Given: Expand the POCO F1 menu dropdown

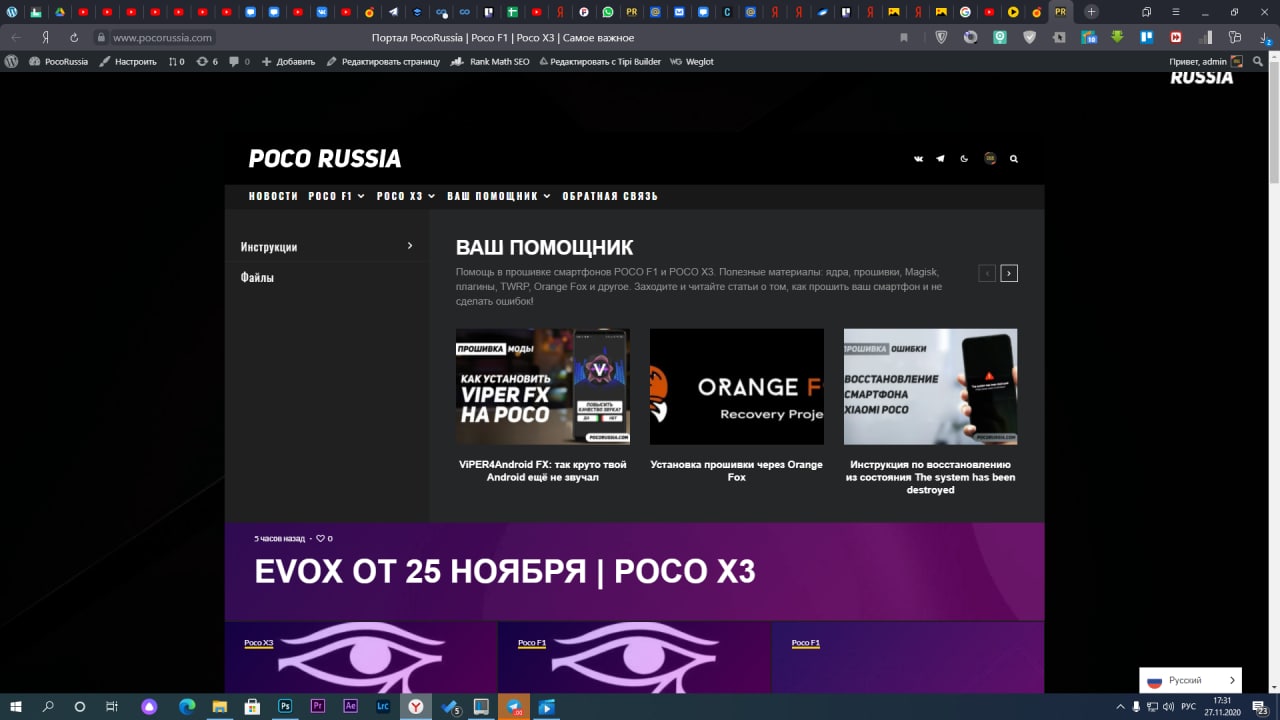Looking at the screenshot, I should click(337, 196).
